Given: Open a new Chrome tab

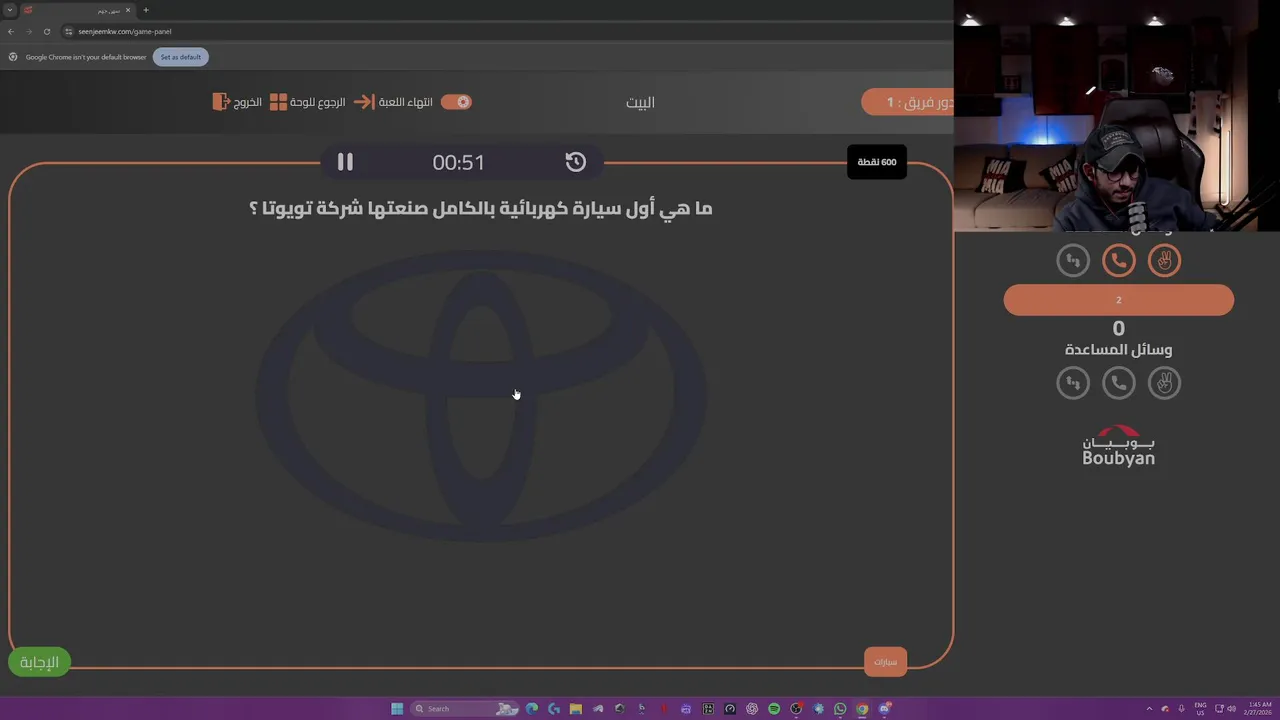Looking at the screenshot, I should [145, 10].
